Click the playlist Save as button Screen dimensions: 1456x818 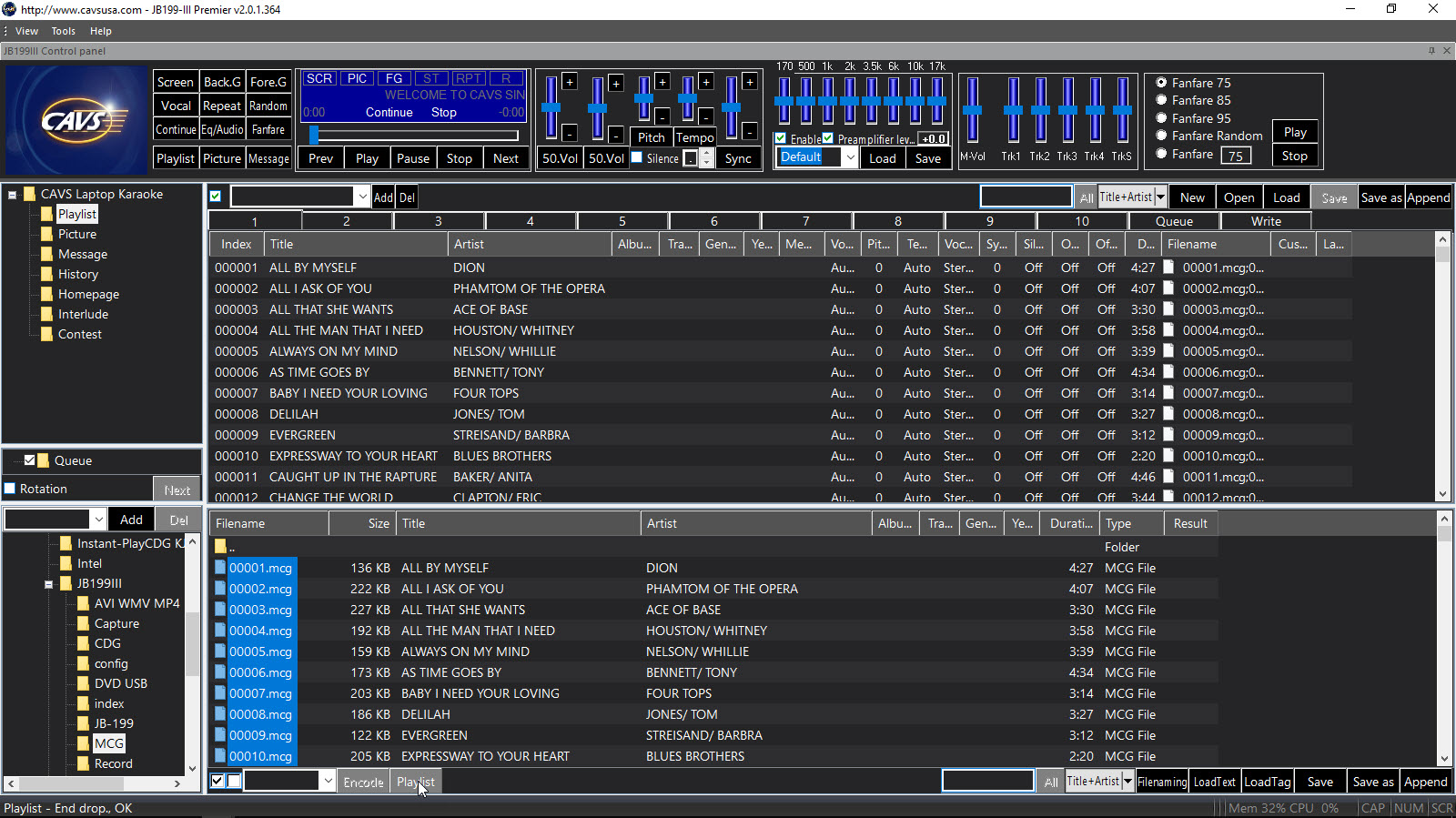click(x=1380, y=197)
